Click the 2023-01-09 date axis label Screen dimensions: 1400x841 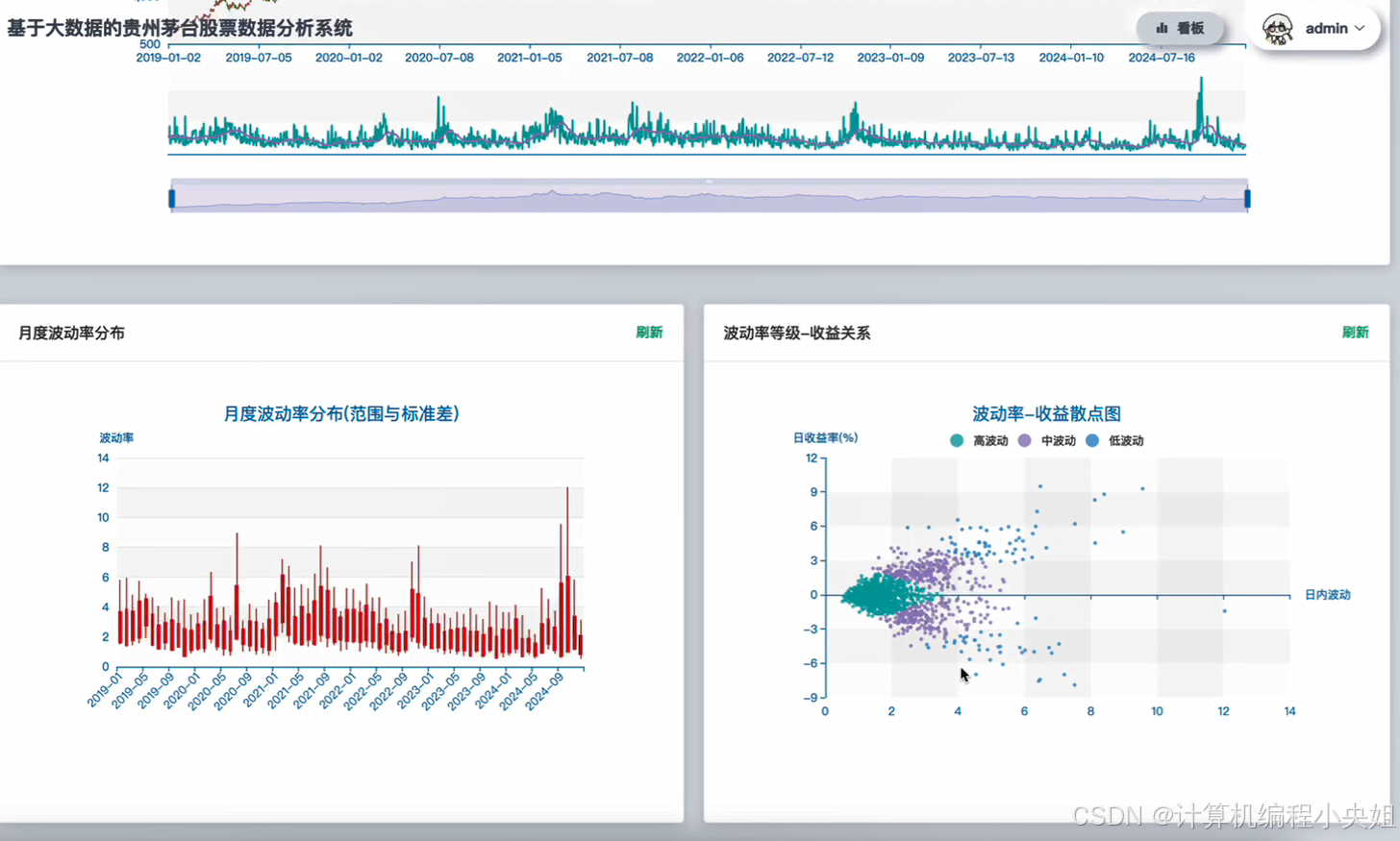[x=890, y=58]
